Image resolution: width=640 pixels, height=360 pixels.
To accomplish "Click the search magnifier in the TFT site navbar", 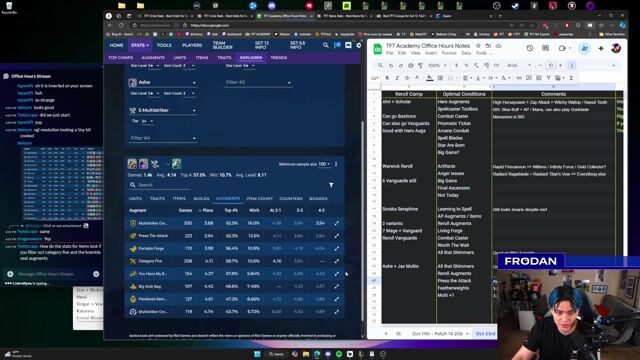I will pos(325,45).
